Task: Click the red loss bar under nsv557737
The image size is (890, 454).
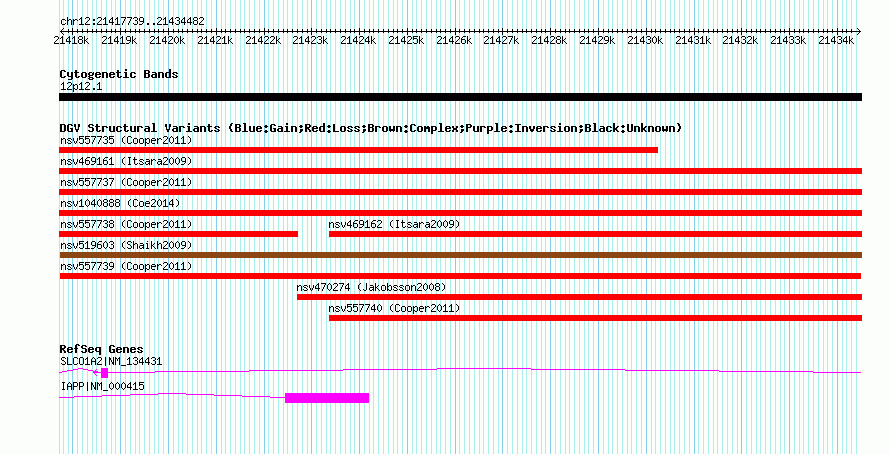Action: (x=460, y=192)
